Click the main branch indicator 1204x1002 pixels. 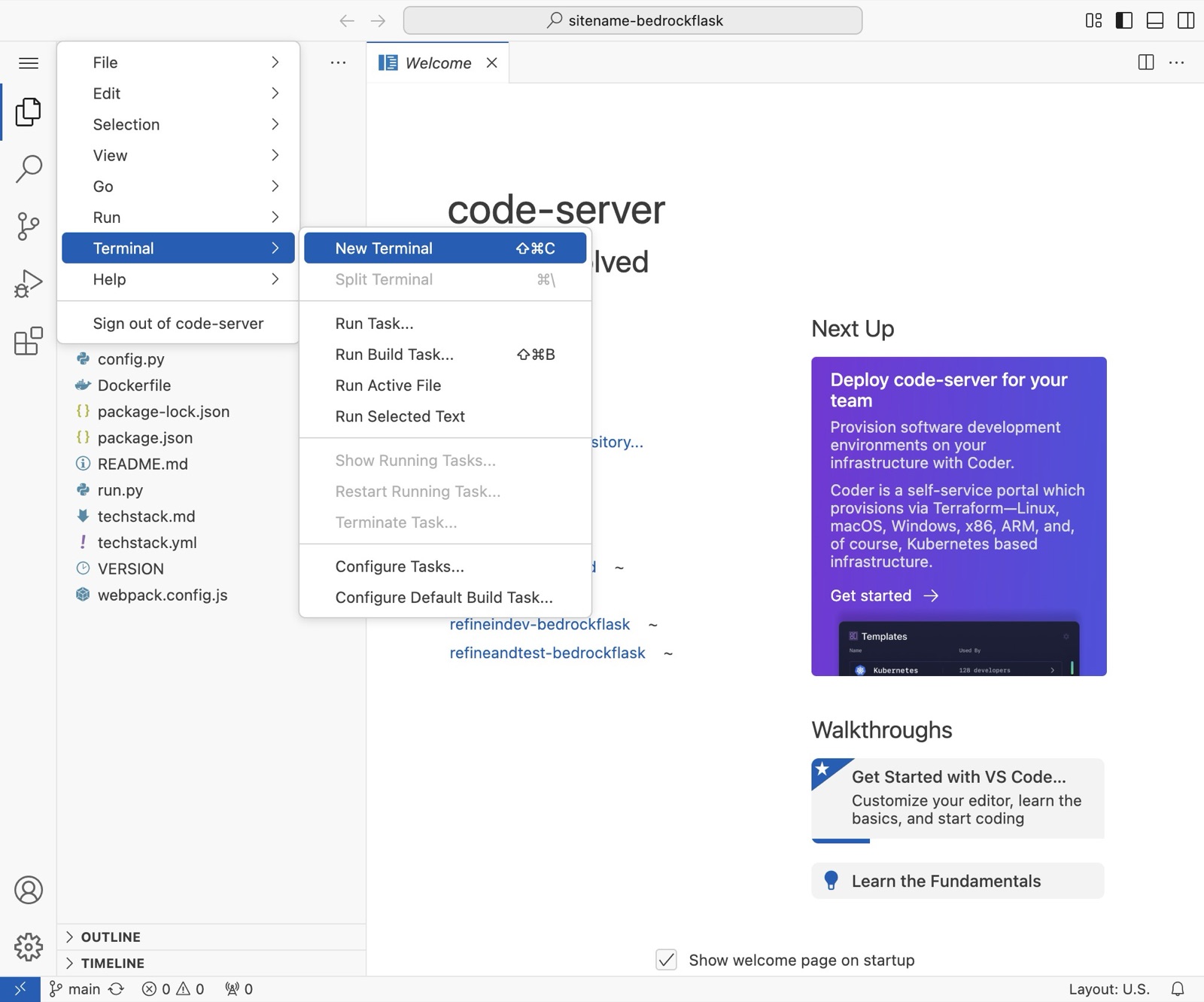tap(74, 989)
